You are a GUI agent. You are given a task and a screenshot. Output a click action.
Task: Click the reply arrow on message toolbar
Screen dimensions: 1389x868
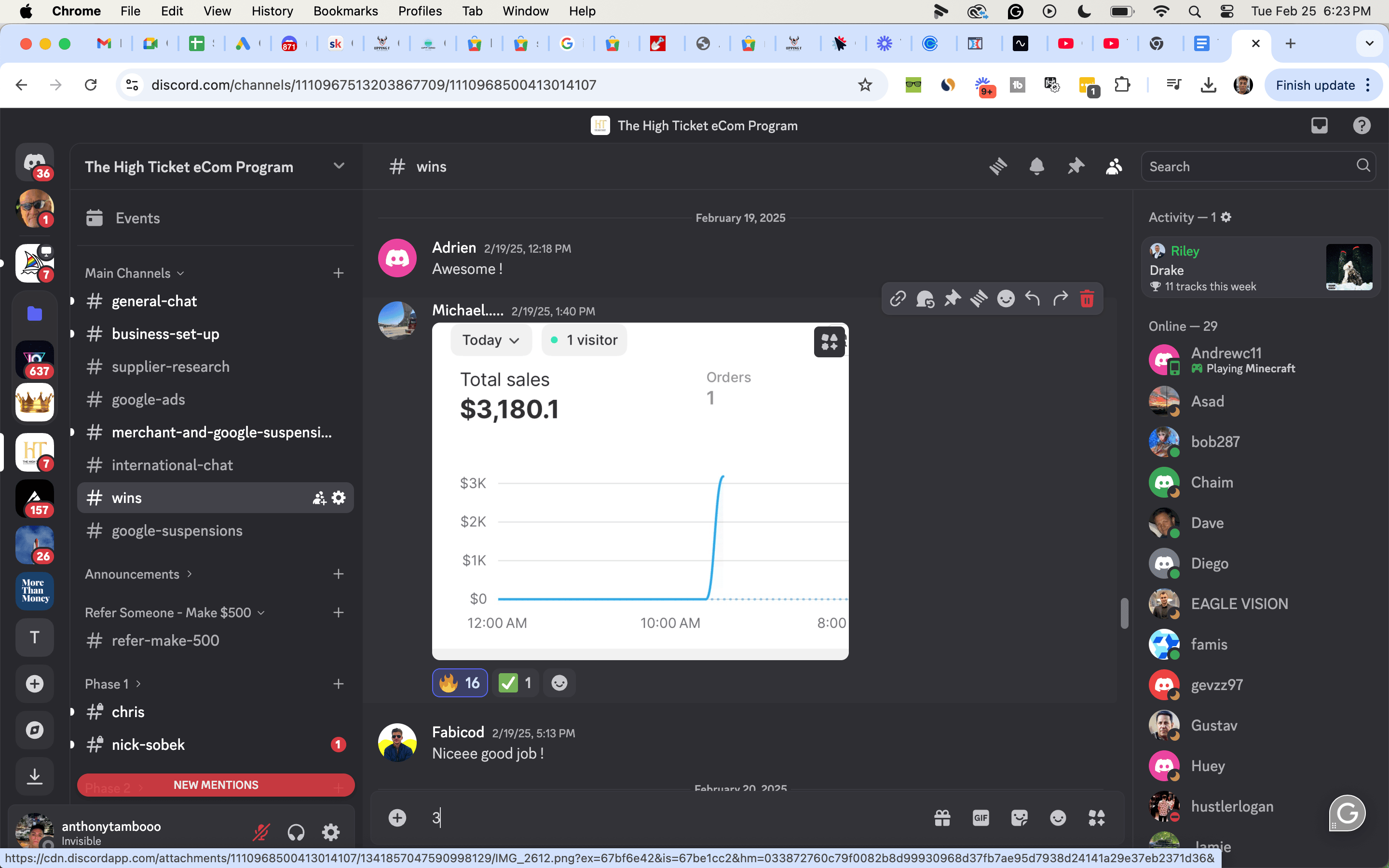click(1033, 298)
